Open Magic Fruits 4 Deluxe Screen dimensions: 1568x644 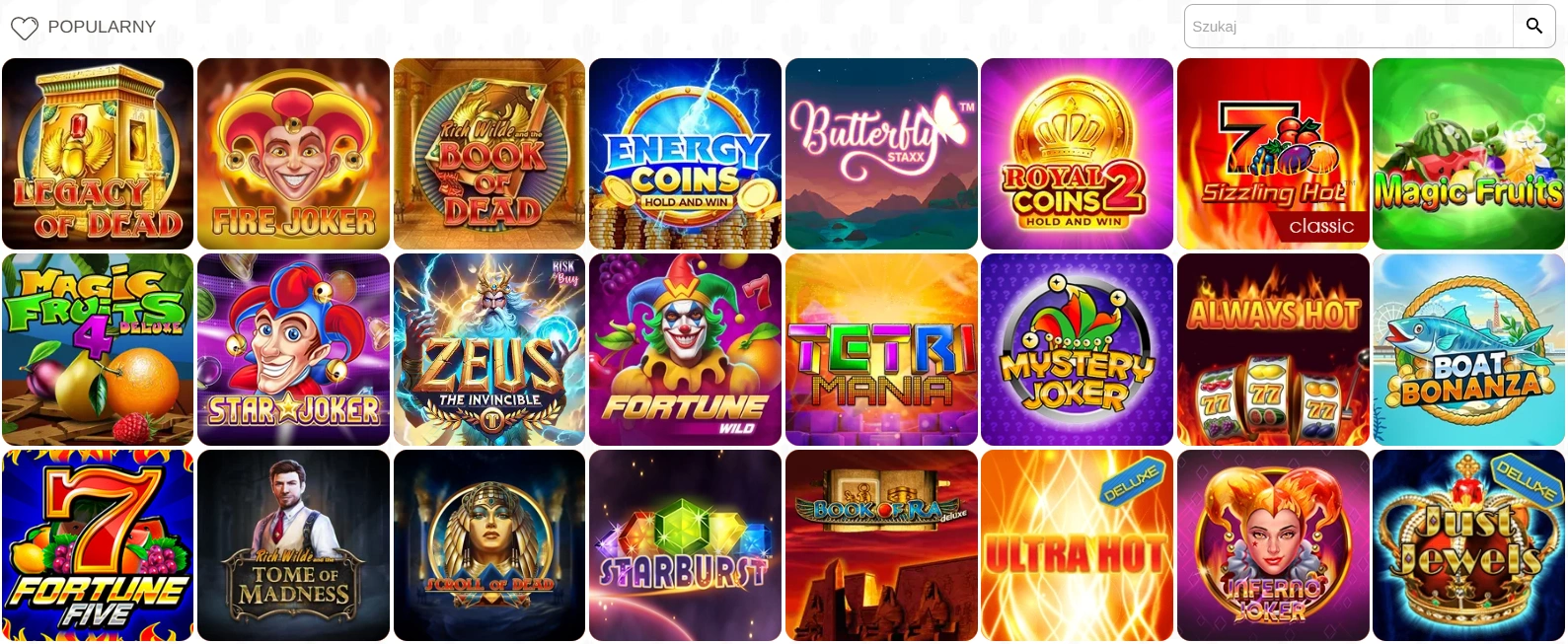point(98,349)
